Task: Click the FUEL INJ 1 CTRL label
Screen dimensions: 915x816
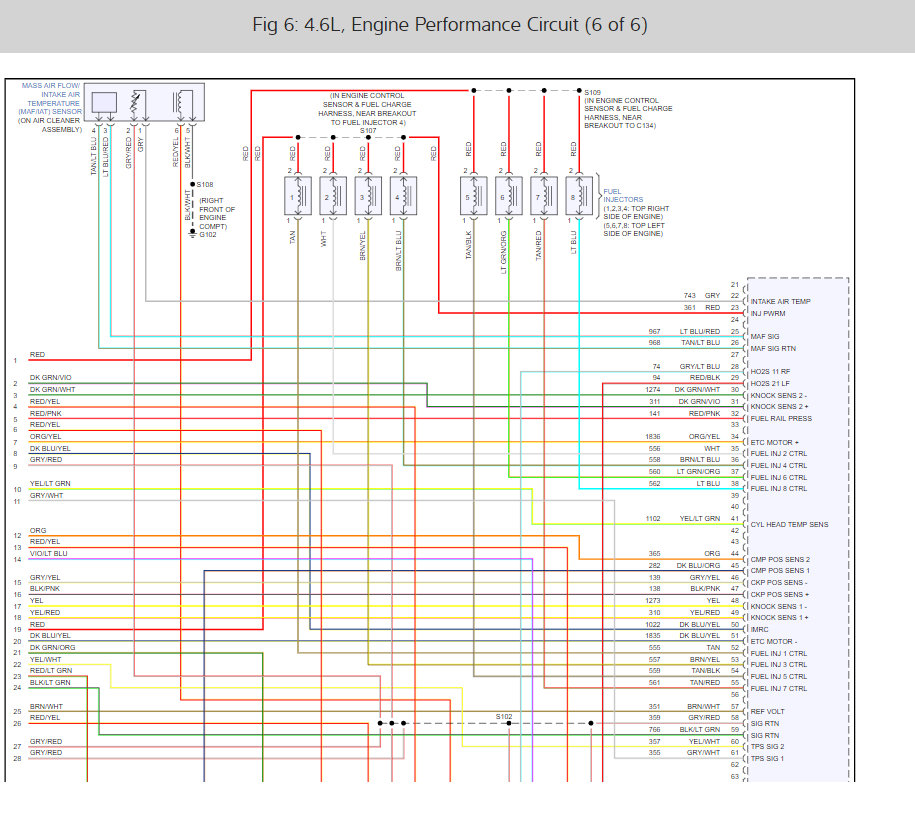Action: (778, 653)
